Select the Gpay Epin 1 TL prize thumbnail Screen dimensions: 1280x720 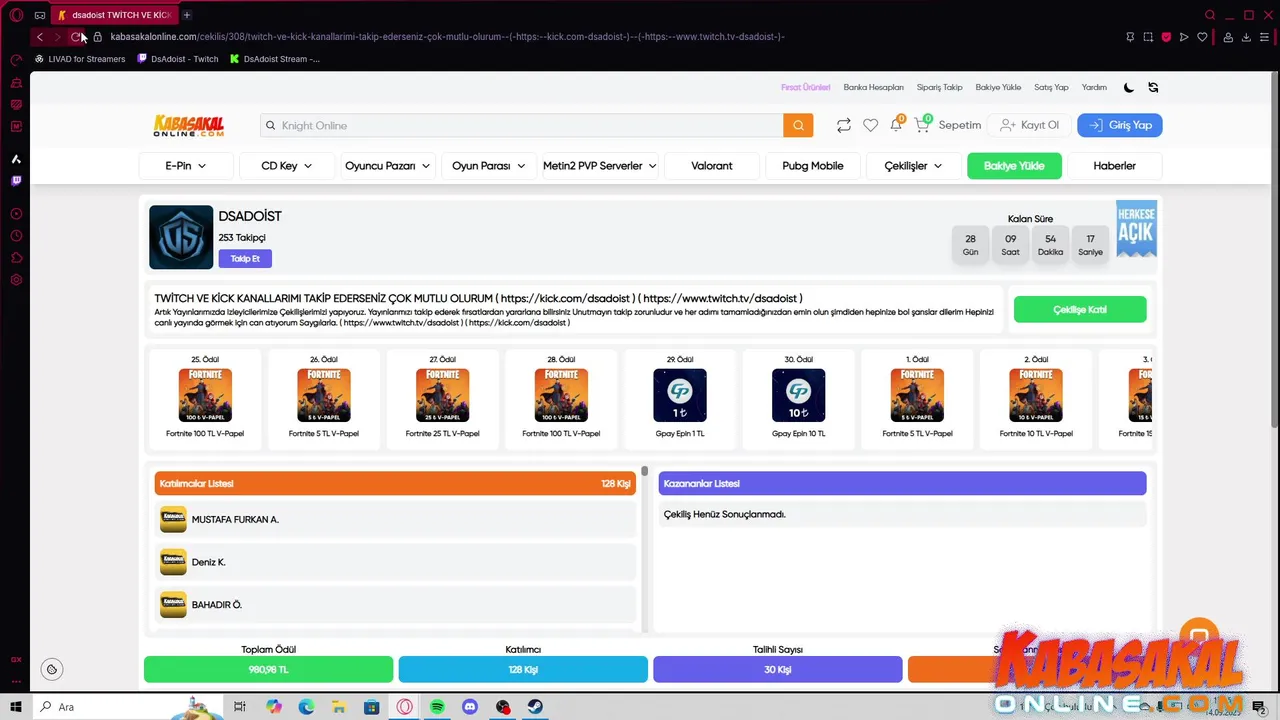click(680, 395)
